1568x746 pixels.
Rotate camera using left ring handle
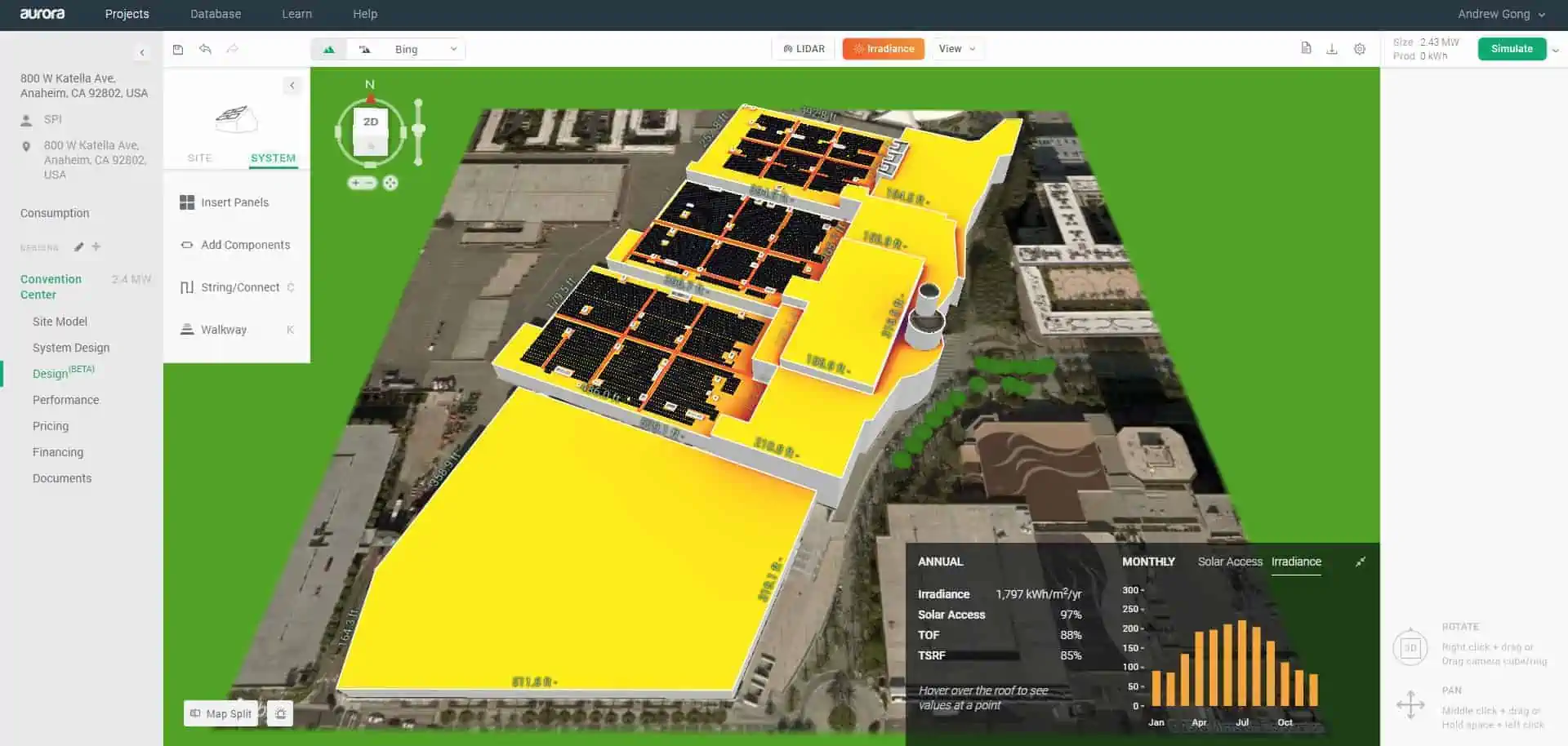coord(338,132)
